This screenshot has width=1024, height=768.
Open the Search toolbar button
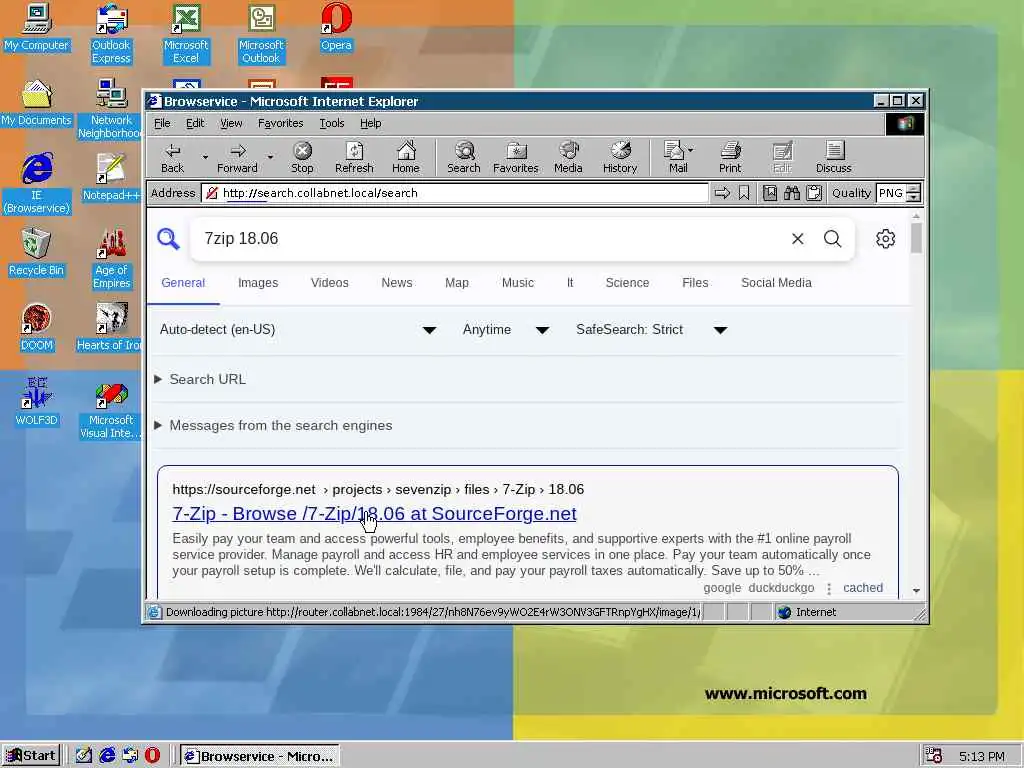coord(464,158)
